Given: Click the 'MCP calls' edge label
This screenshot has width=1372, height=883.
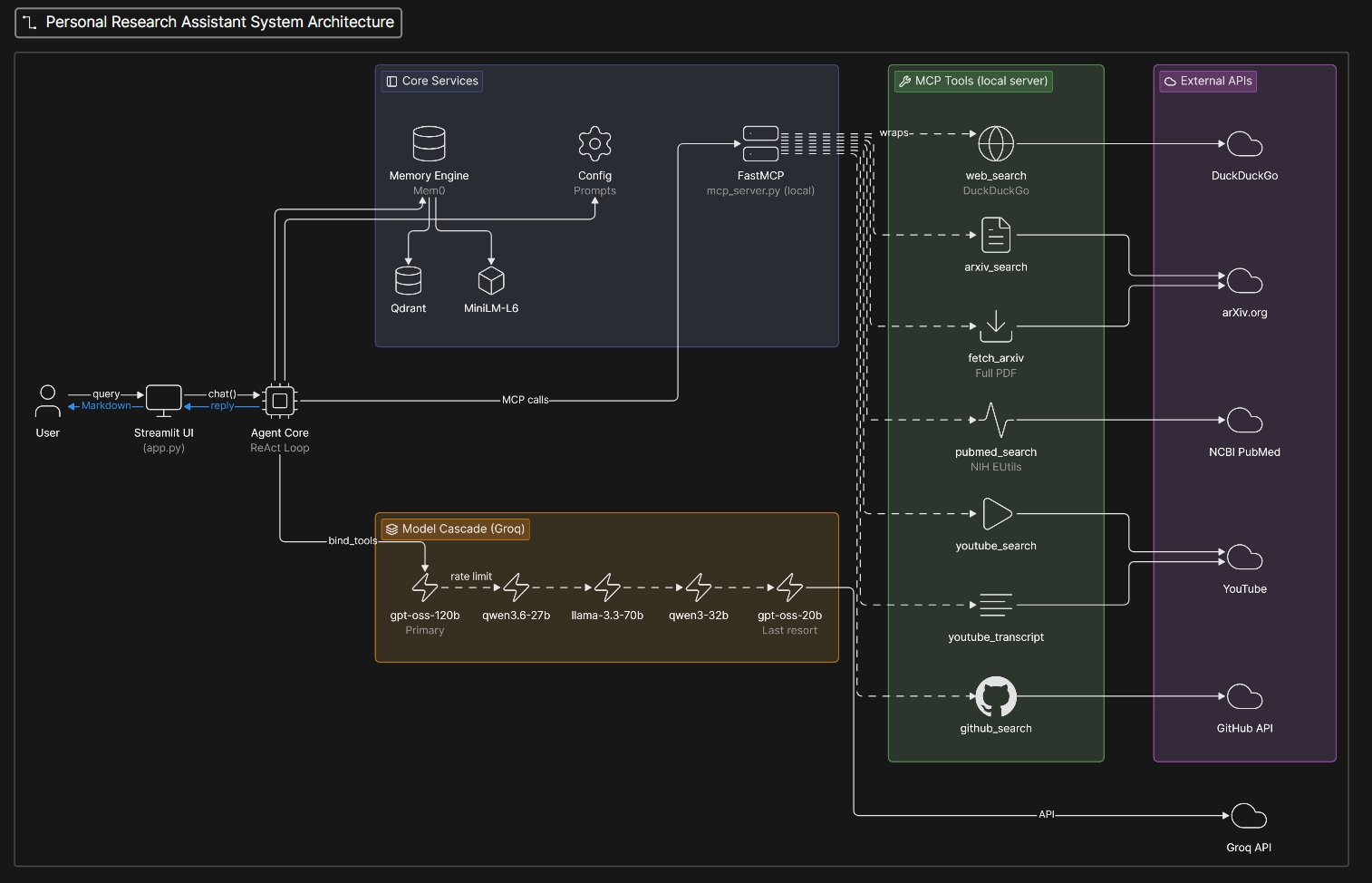Looking at the screenshot, I should 526,400.
